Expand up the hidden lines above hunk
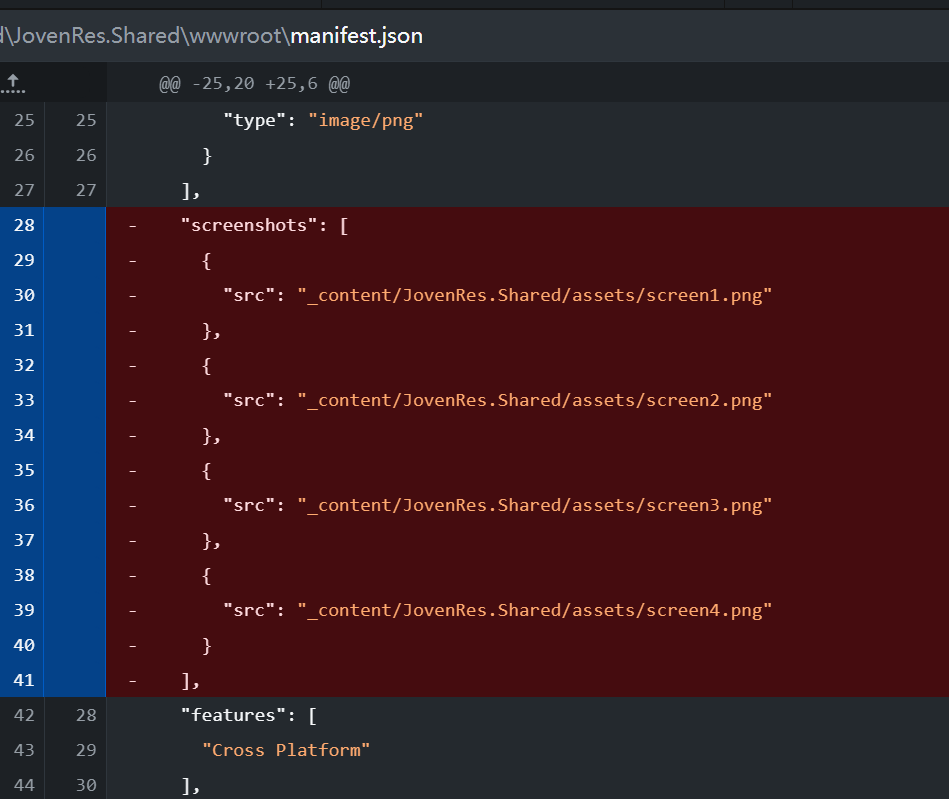 pyautogui.click(x=13, y=83)
